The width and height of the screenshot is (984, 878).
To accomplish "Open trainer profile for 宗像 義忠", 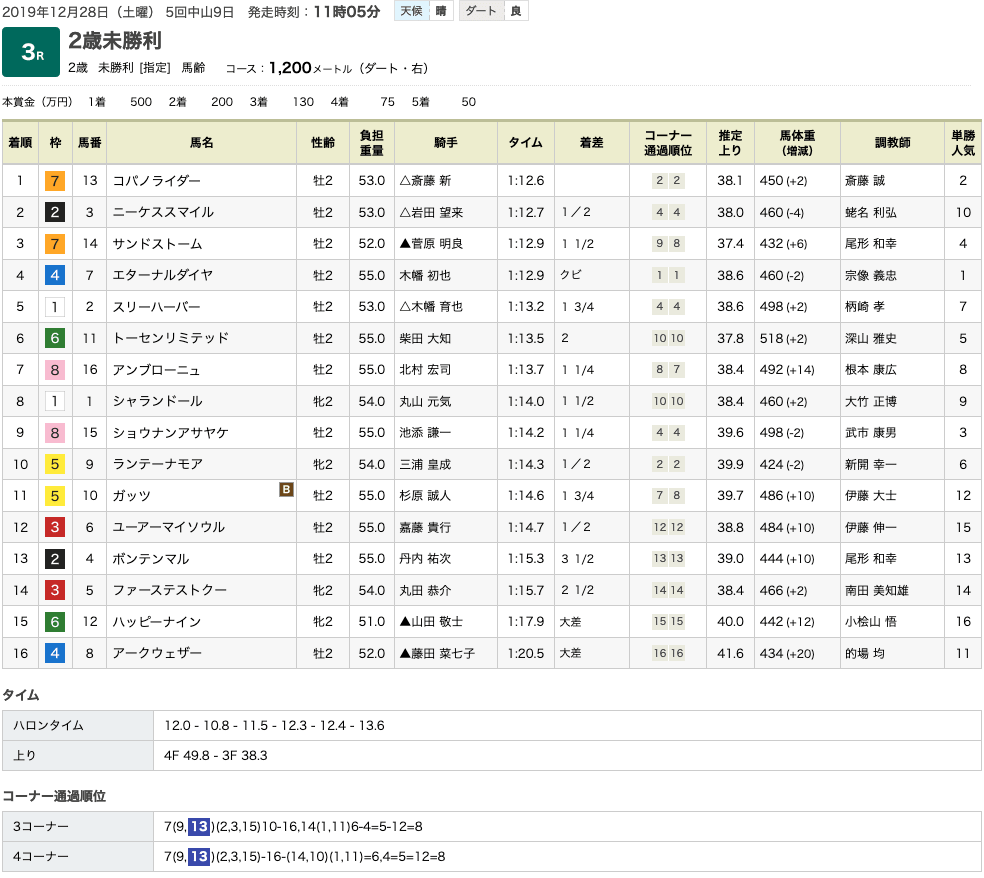I will (x=877, y=275).
